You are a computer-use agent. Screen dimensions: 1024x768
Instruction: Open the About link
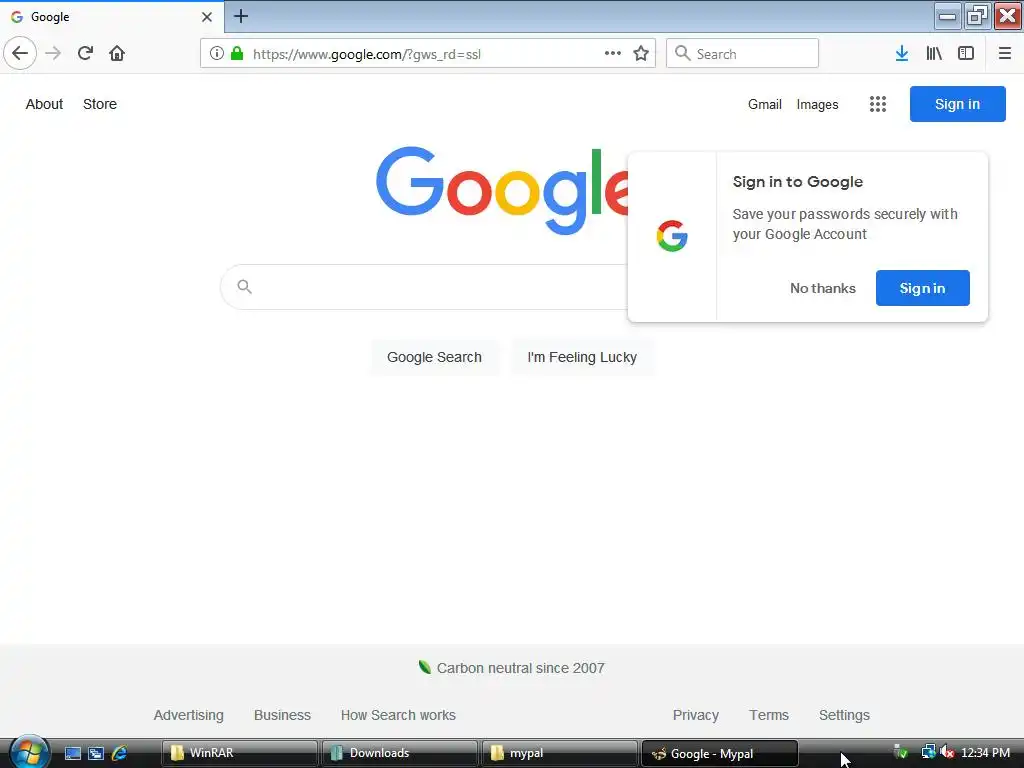[44, 104]
